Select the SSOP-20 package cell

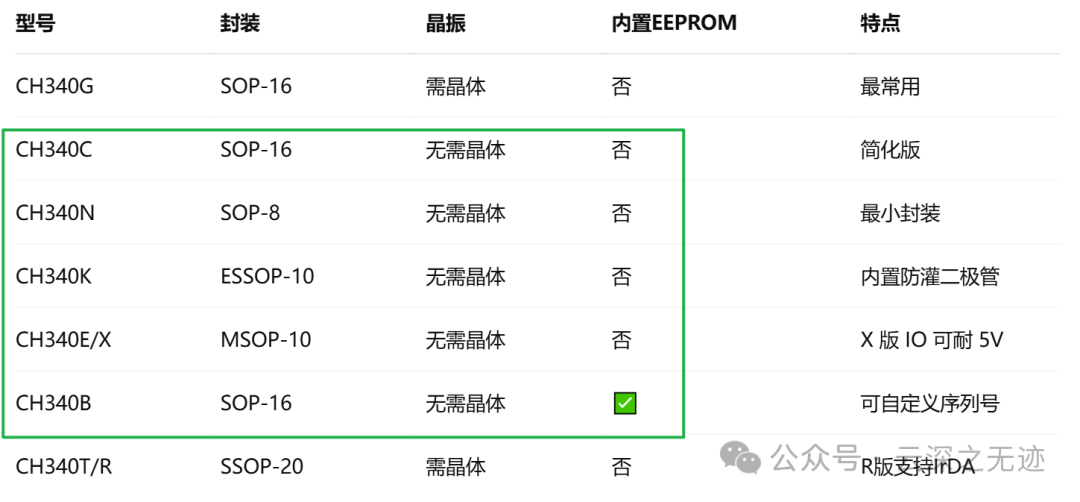tap(262, 467)
